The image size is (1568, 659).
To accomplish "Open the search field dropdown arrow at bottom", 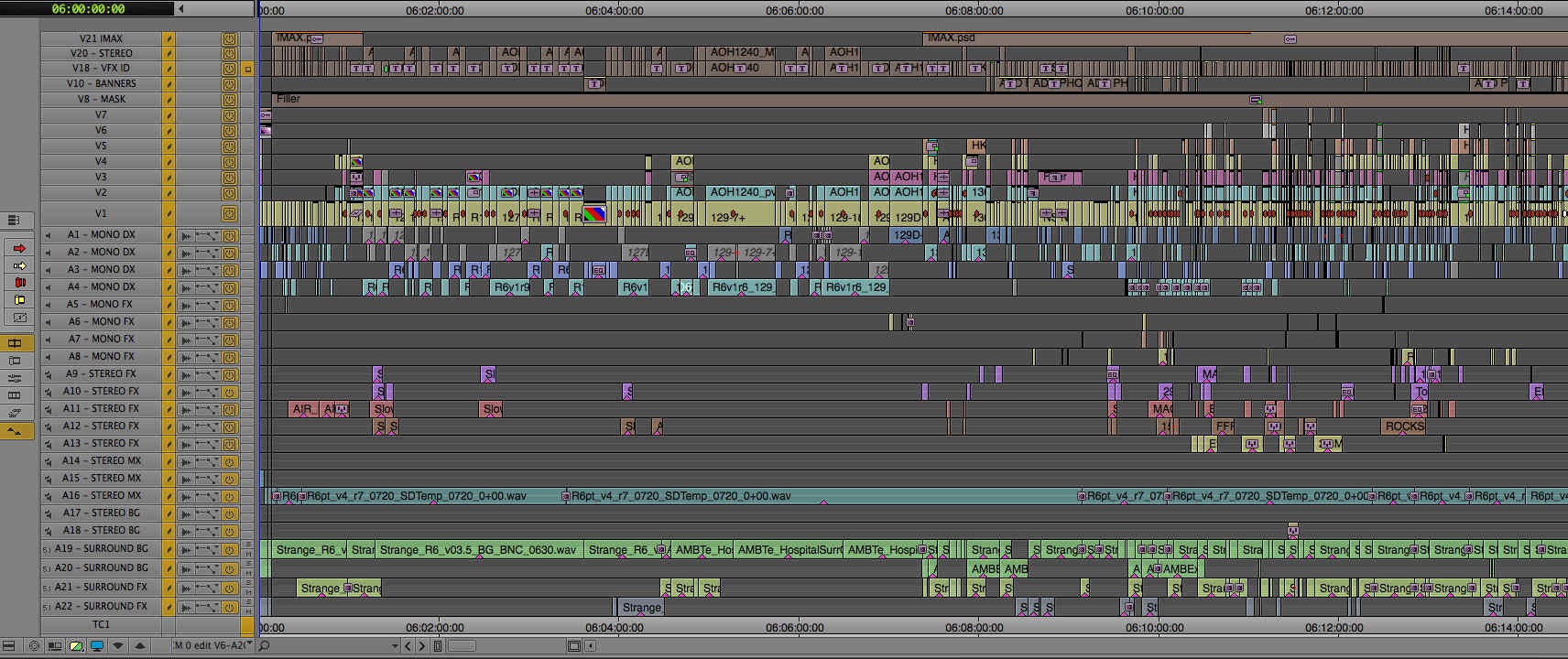I will point(395,646).
